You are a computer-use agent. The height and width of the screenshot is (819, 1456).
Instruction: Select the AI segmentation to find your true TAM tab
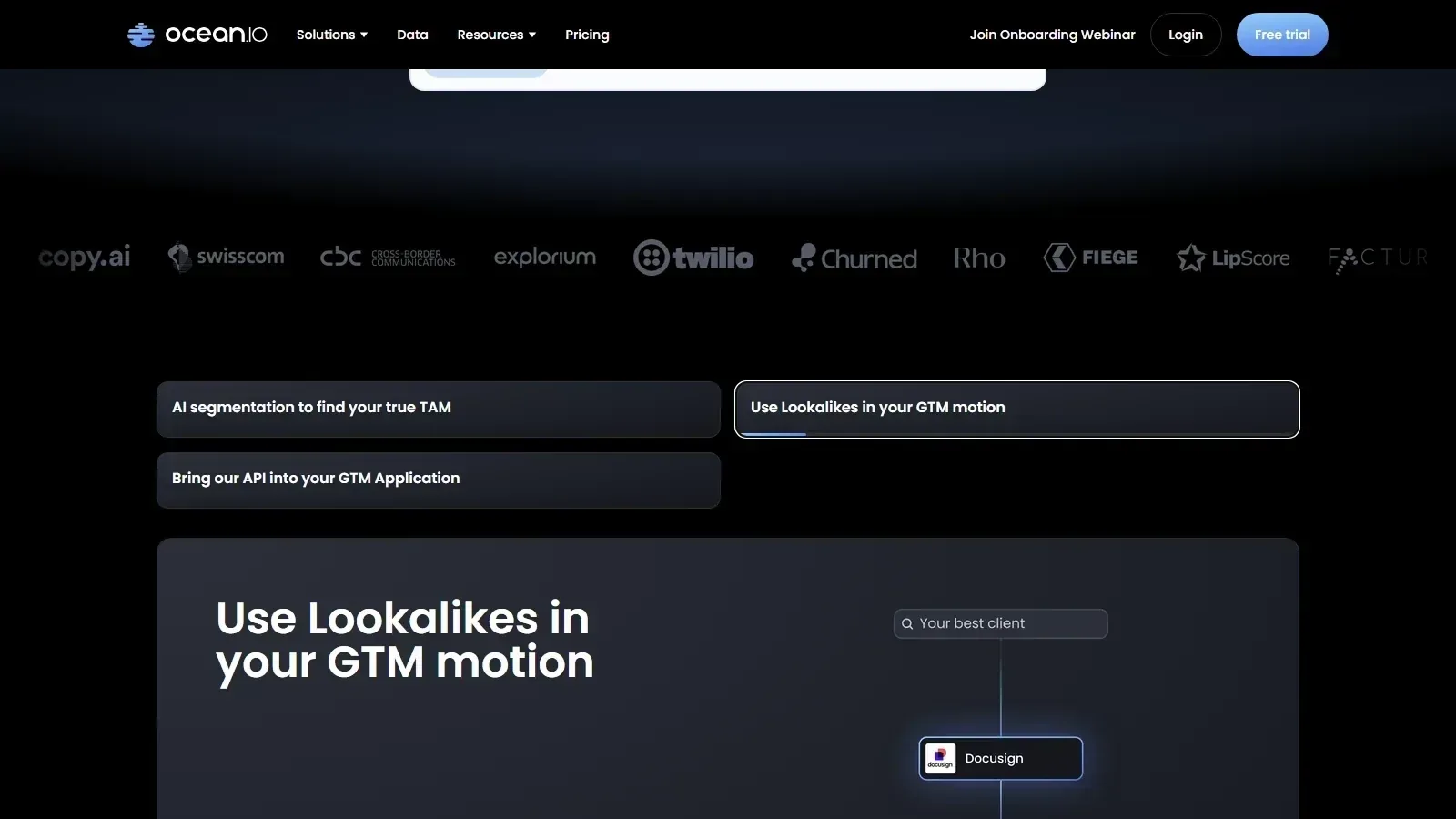(439, 409)
